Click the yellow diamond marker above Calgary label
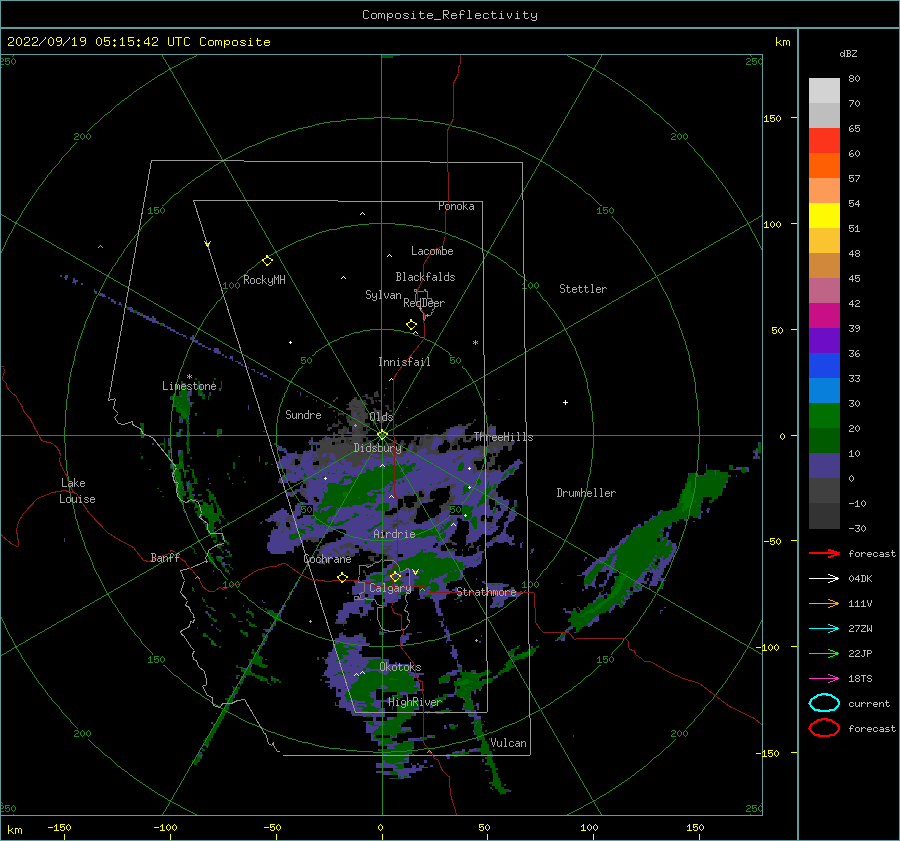The height and width of the screenshot is (841, 900). click(x=395, y=576)
